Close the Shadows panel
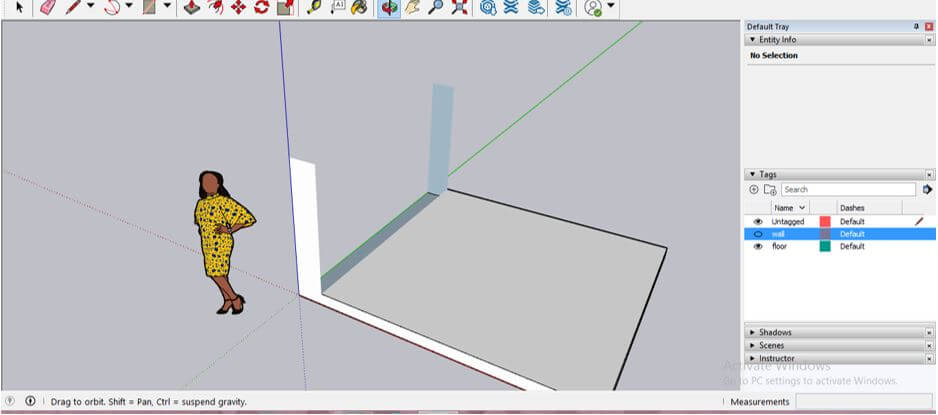 click(929, 332)
